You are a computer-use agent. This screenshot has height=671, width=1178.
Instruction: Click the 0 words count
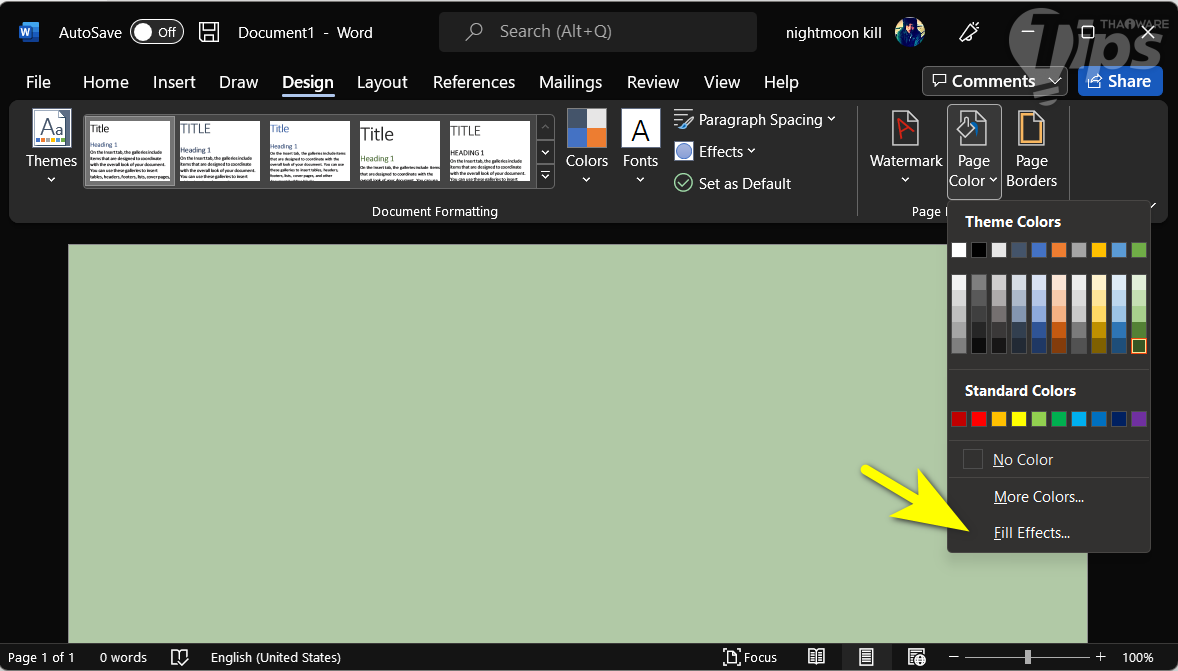(x=123, y=657)
